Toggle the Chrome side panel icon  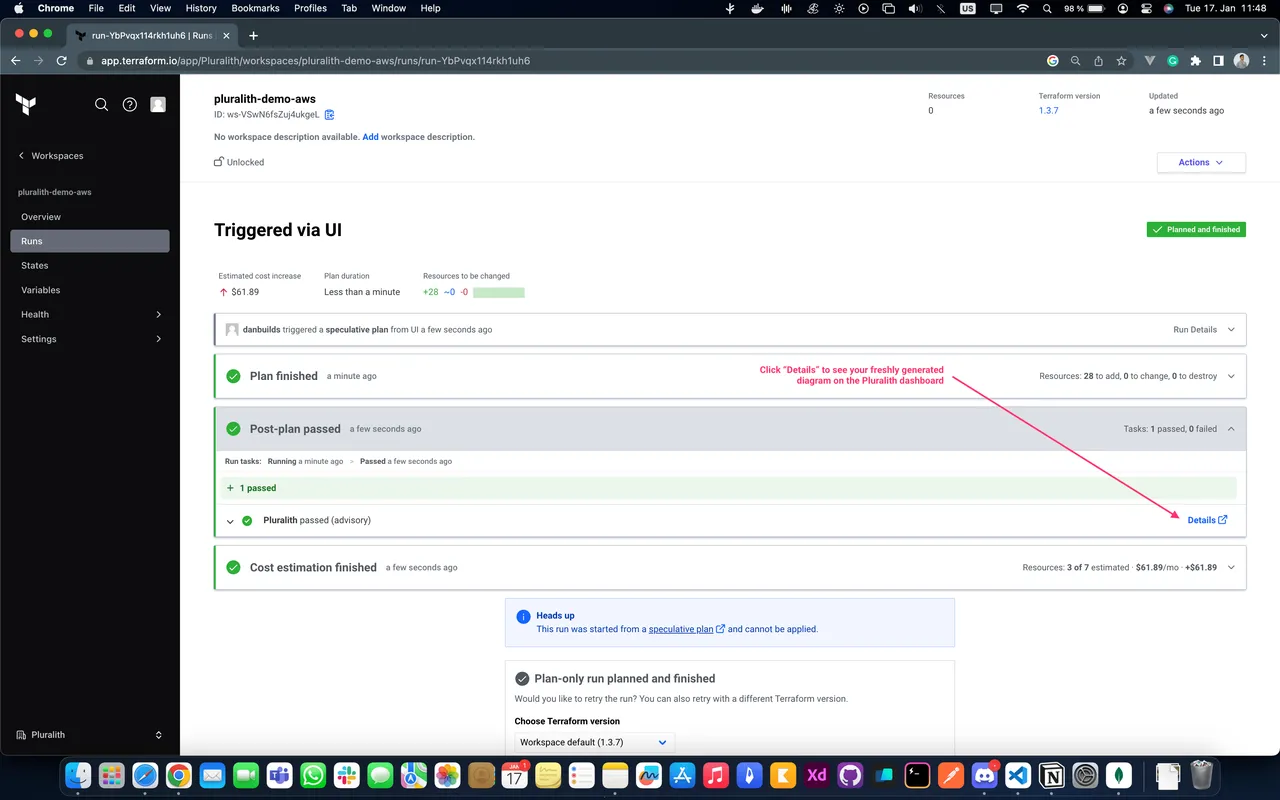point(1218,61)
